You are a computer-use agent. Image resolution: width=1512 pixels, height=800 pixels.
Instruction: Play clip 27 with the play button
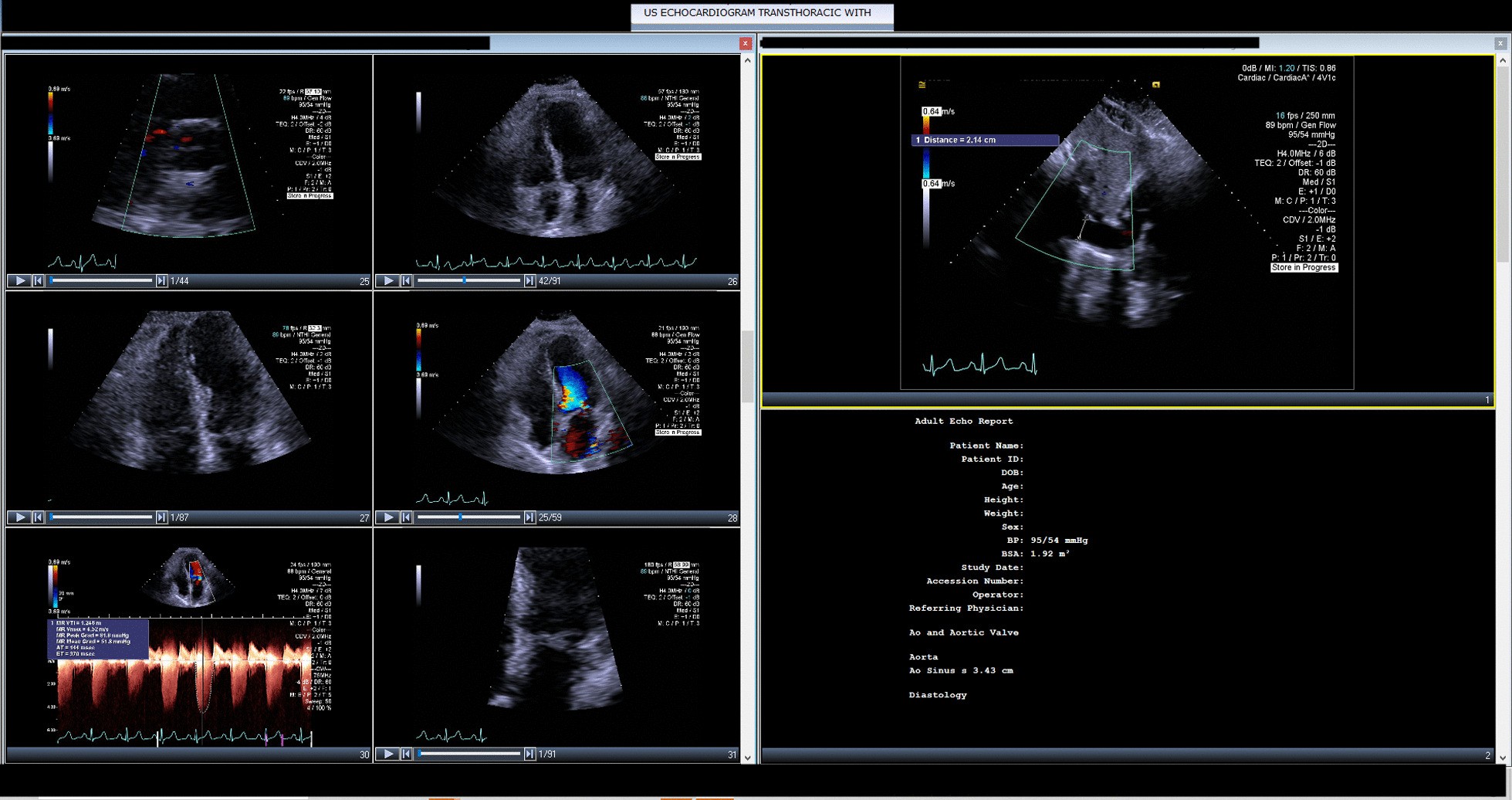(20, 517)
